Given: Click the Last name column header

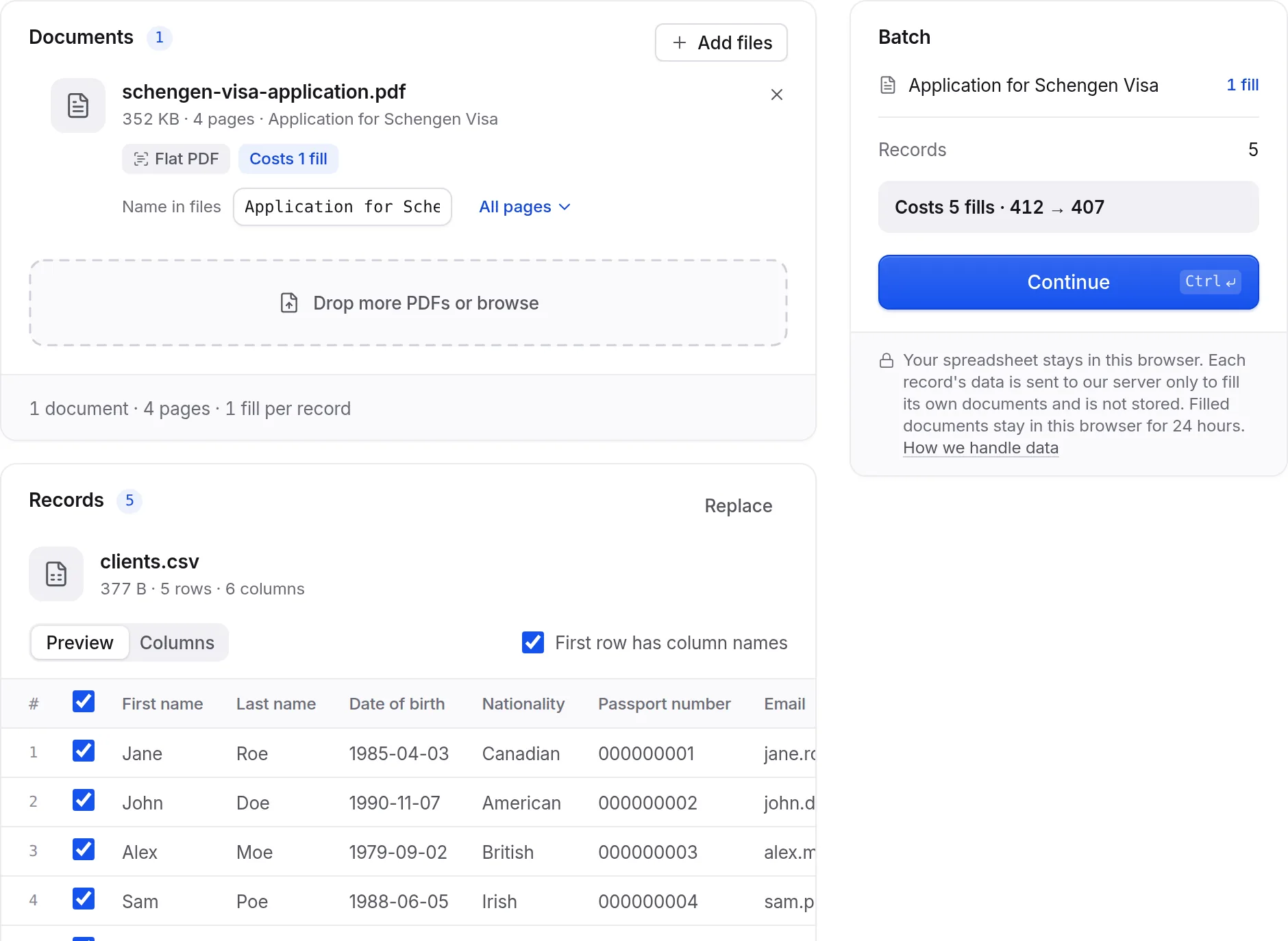Looking at the screenshot, I should coord(276,704).
